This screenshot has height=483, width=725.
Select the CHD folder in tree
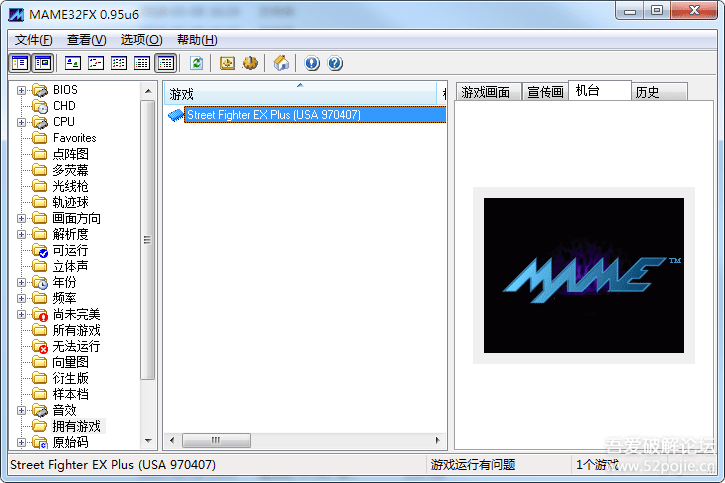pyautogui.click(x=64, y=106)
